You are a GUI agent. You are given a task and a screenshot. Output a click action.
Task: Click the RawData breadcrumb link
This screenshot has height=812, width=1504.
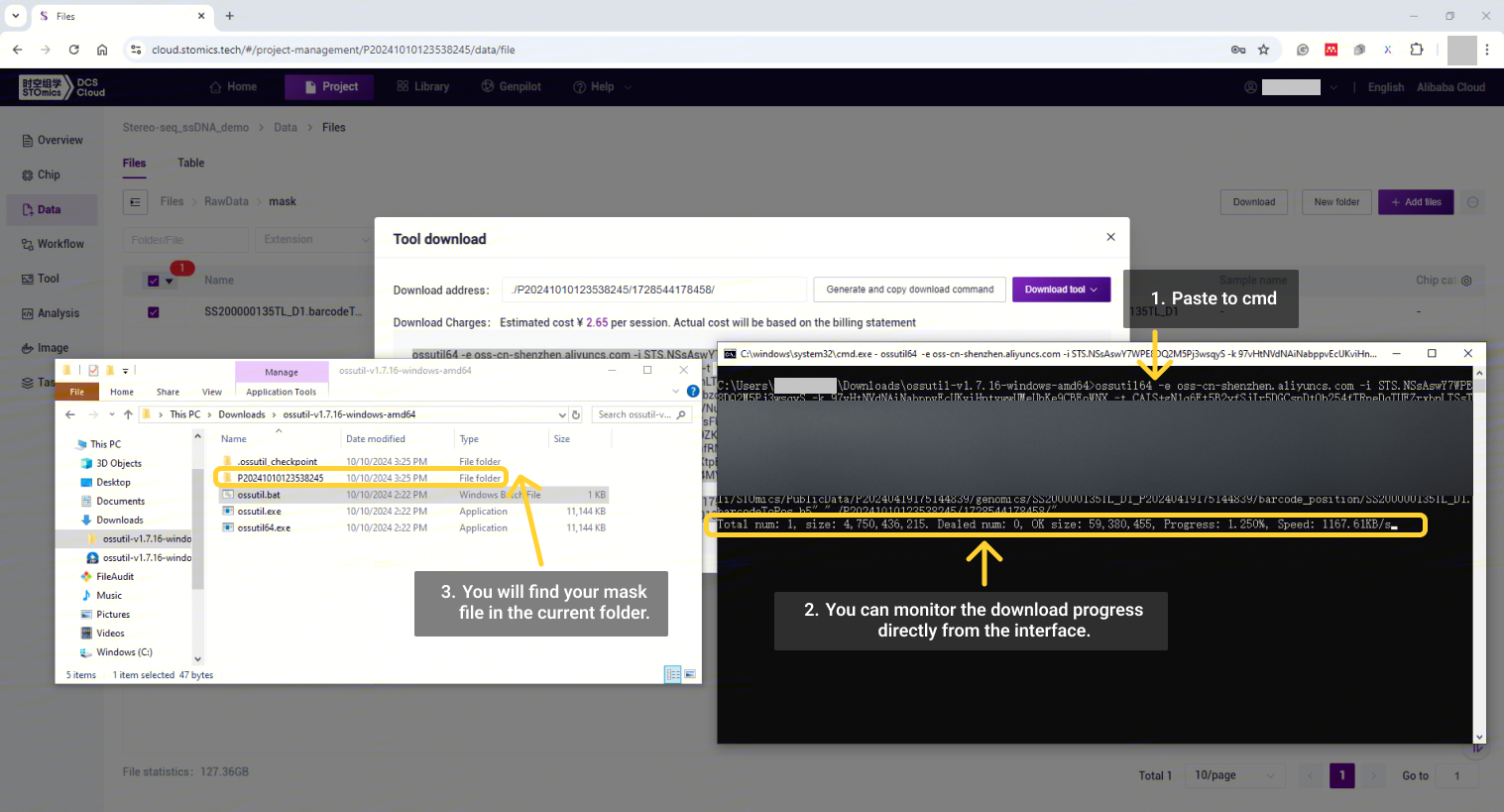coord(226,201)
